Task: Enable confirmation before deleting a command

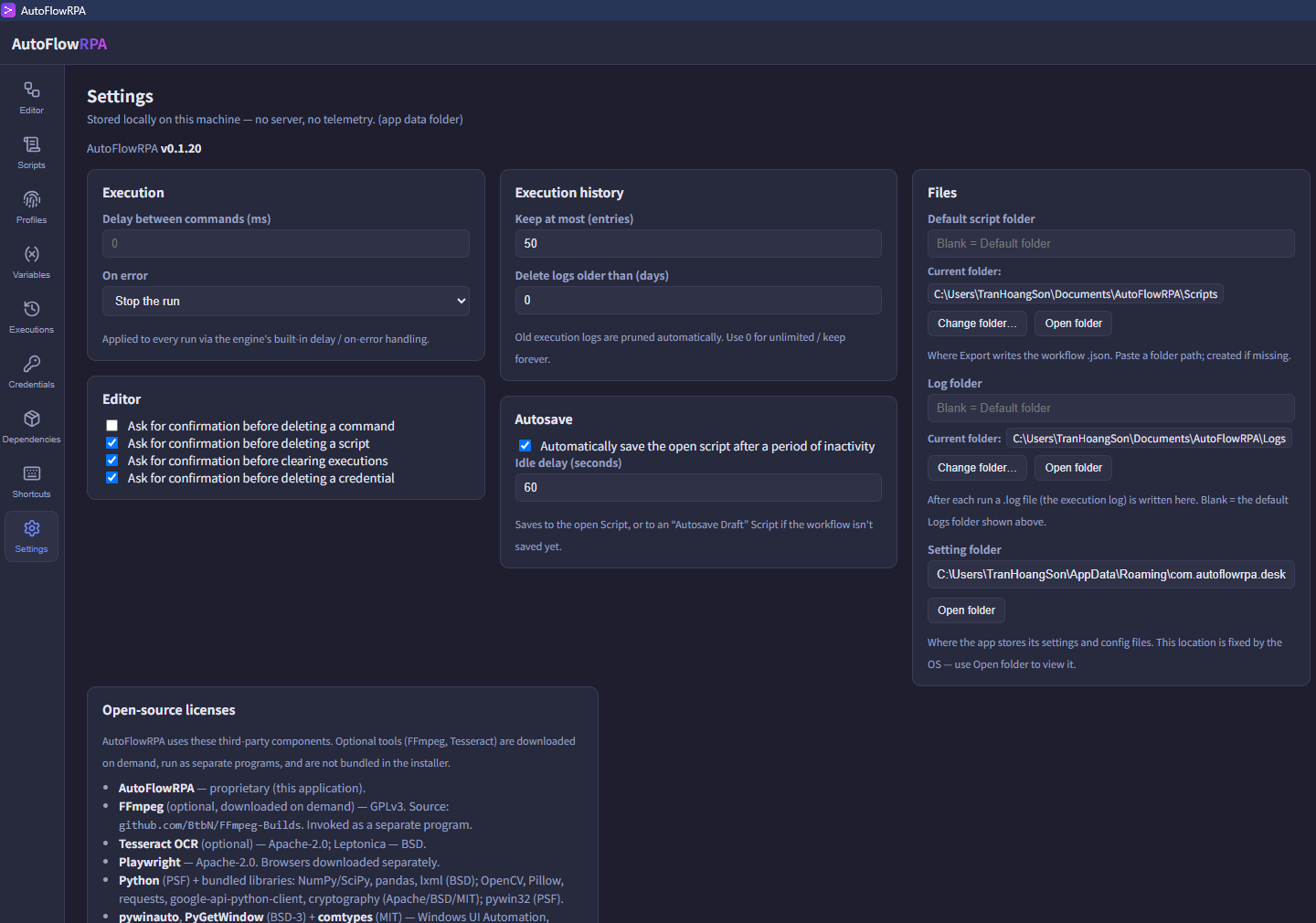Action: click(111, 426)
